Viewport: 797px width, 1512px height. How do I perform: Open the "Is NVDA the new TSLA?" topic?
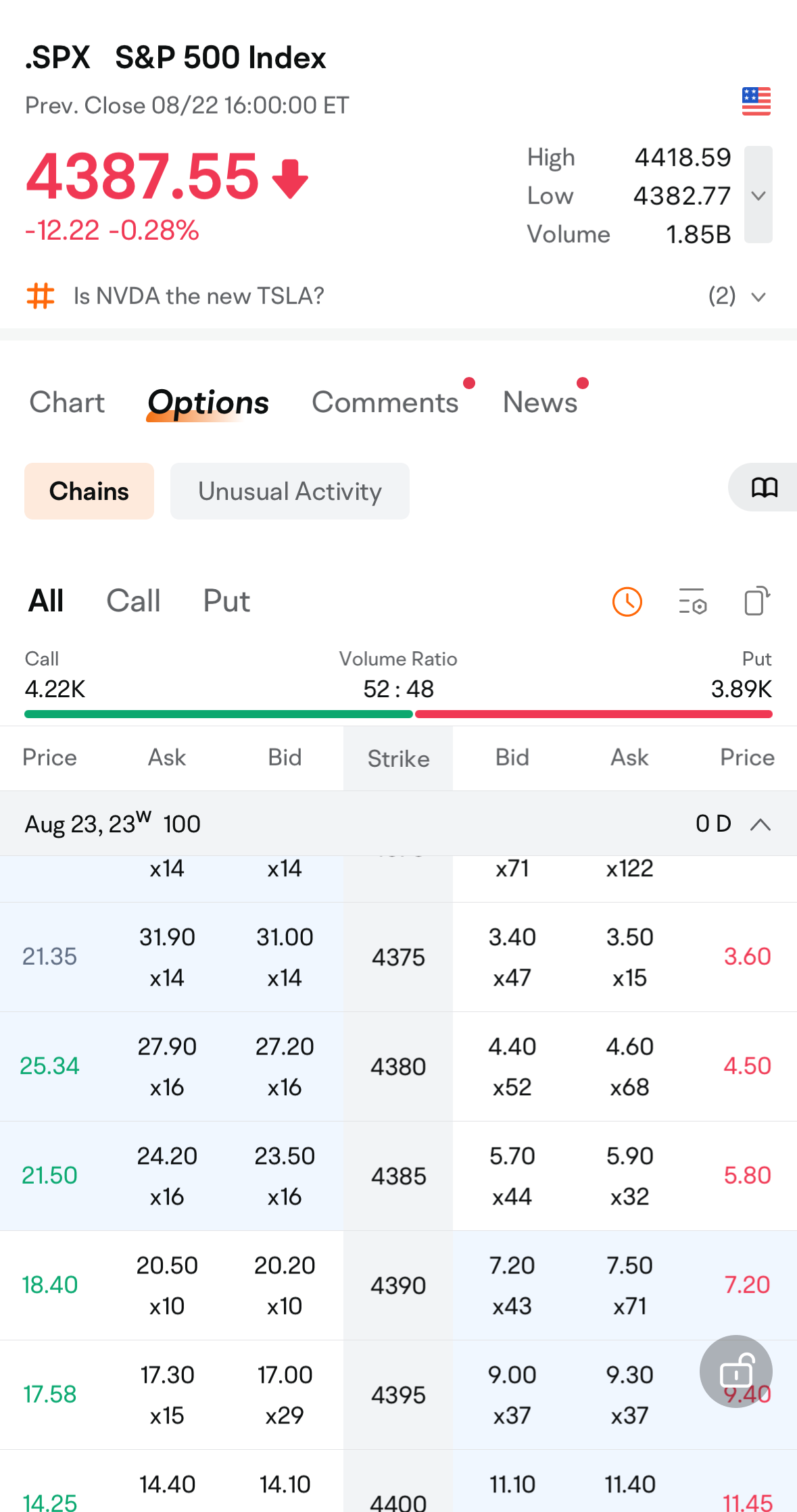click(199, 296)
